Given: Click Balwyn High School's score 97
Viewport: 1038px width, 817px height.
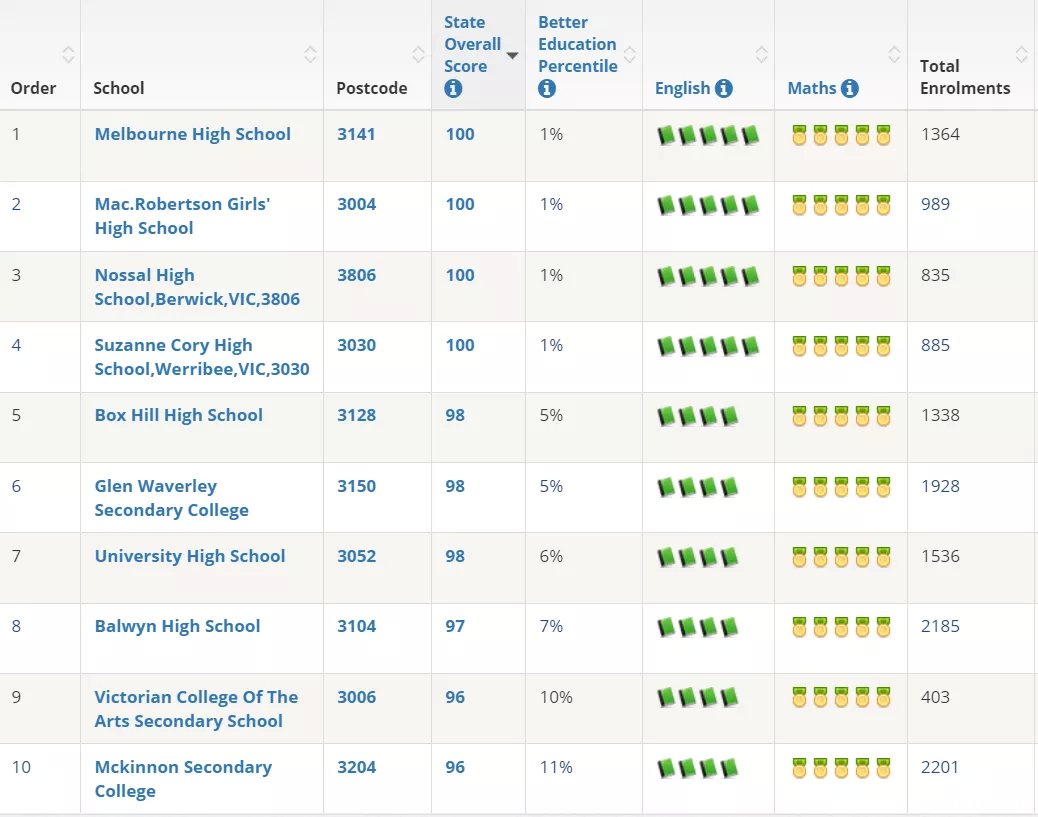Looking at the screenshot, I should [x=455, y=626].
